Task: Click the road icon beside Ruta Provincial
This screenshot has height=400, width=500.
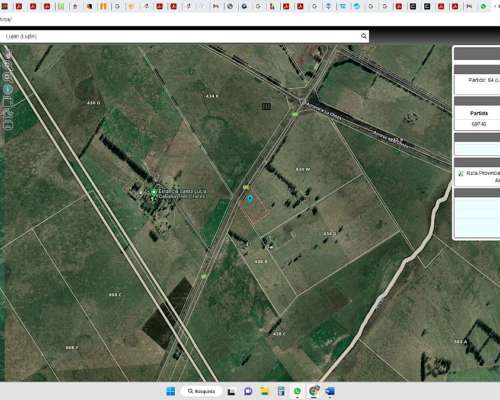Action: tap(461, 173)
